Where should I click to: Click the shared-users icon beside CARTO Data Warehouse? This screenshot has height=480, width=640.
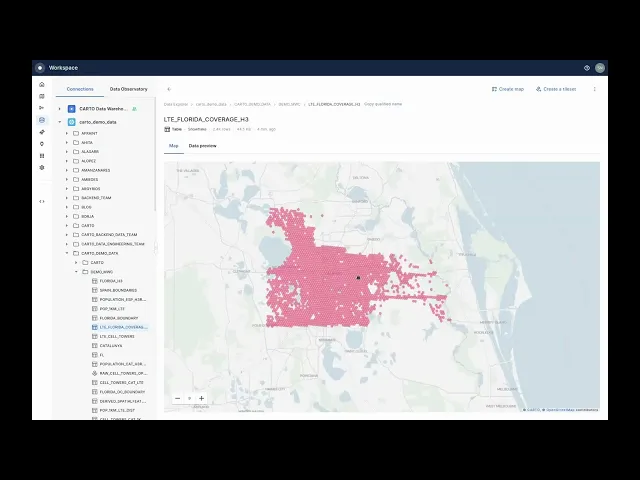pos(134,109)
